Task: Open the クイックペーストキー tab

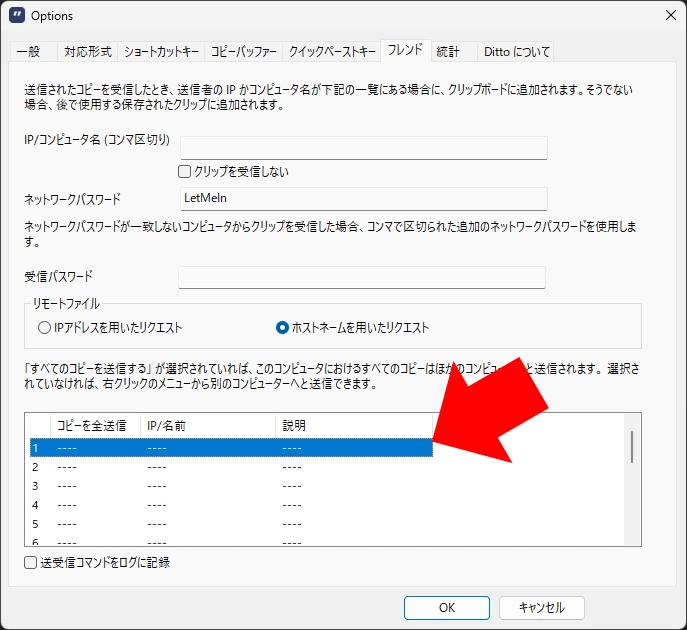Action: pyautogui.click(x=332, y=52)
